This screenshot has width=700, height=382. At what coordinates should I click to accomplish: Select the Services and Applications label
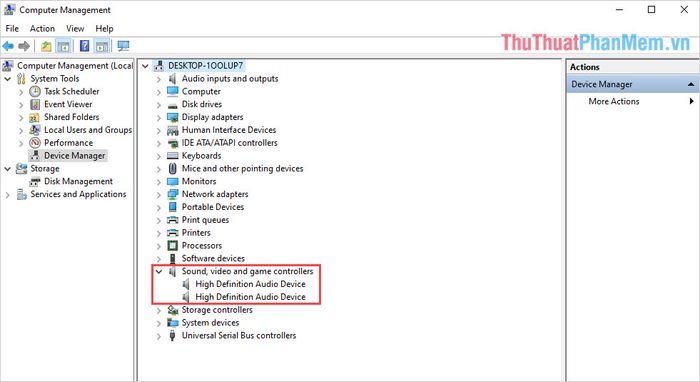coord(78,195)
